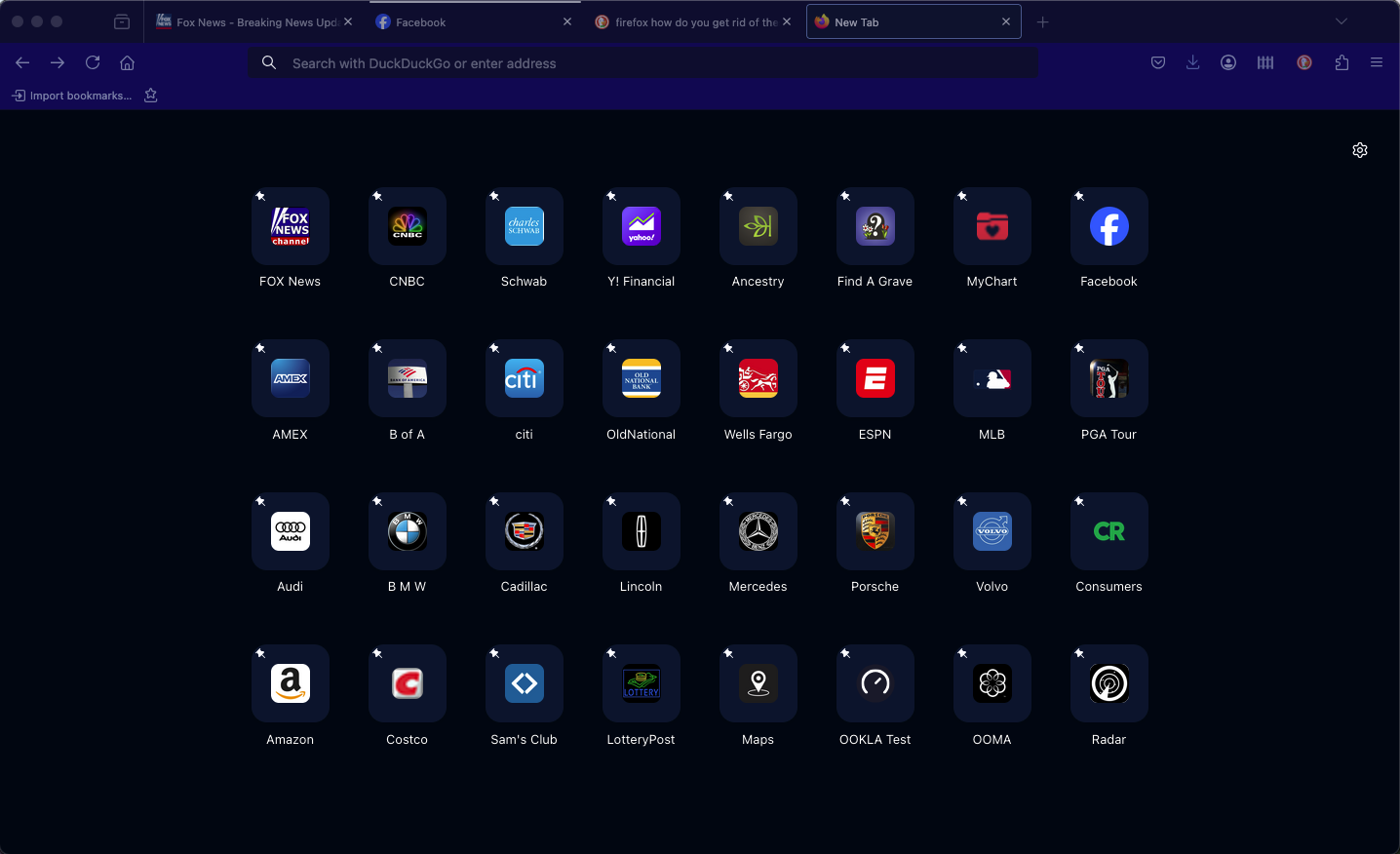Open the citi shortcut tile

click(x=525, y=378)
